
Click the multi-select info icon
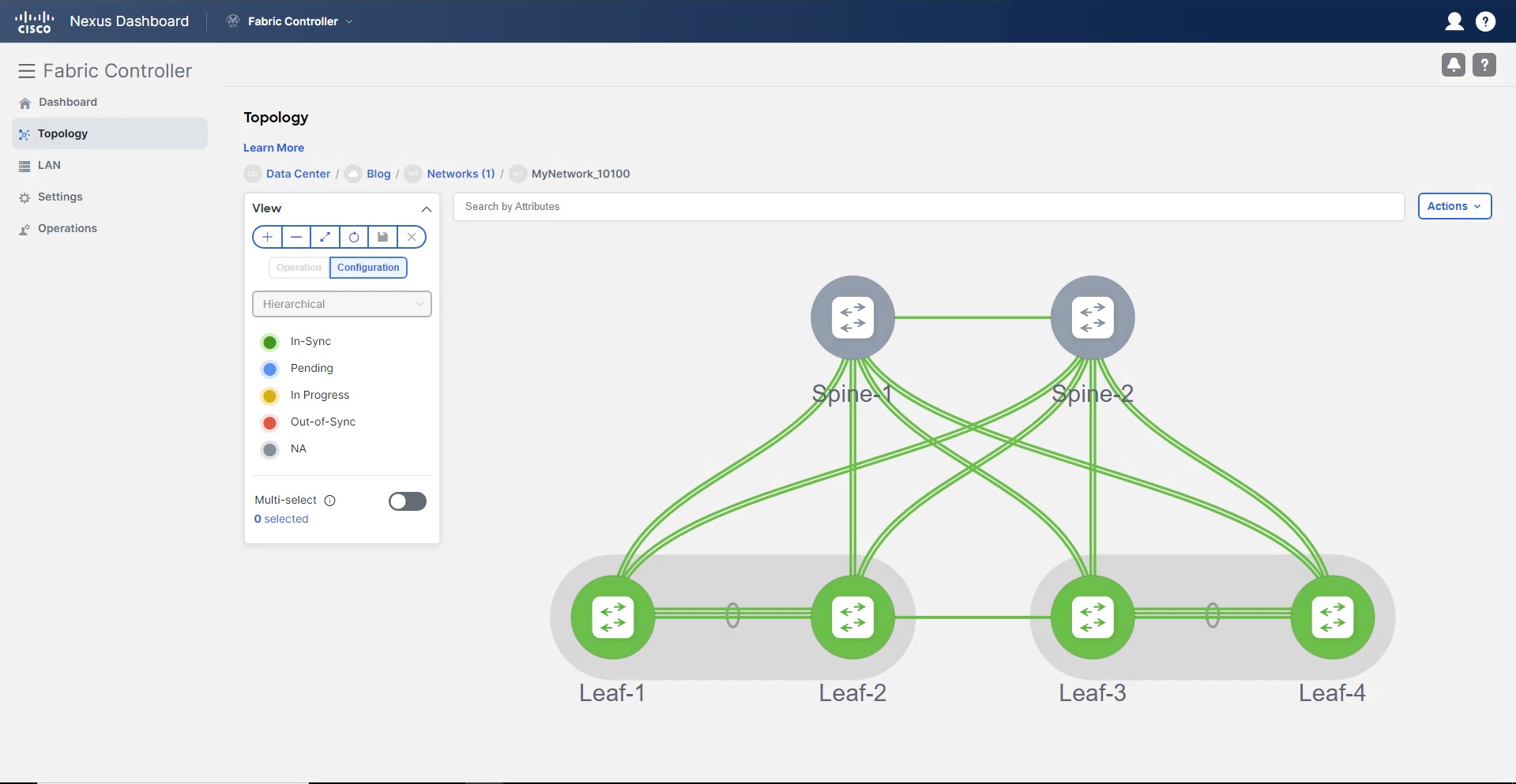tap(330, 501)
